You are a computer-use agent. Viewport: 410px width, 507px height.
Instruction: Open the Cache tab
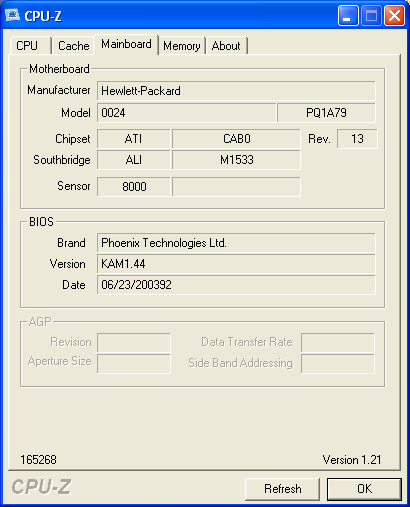click(73, 46)
